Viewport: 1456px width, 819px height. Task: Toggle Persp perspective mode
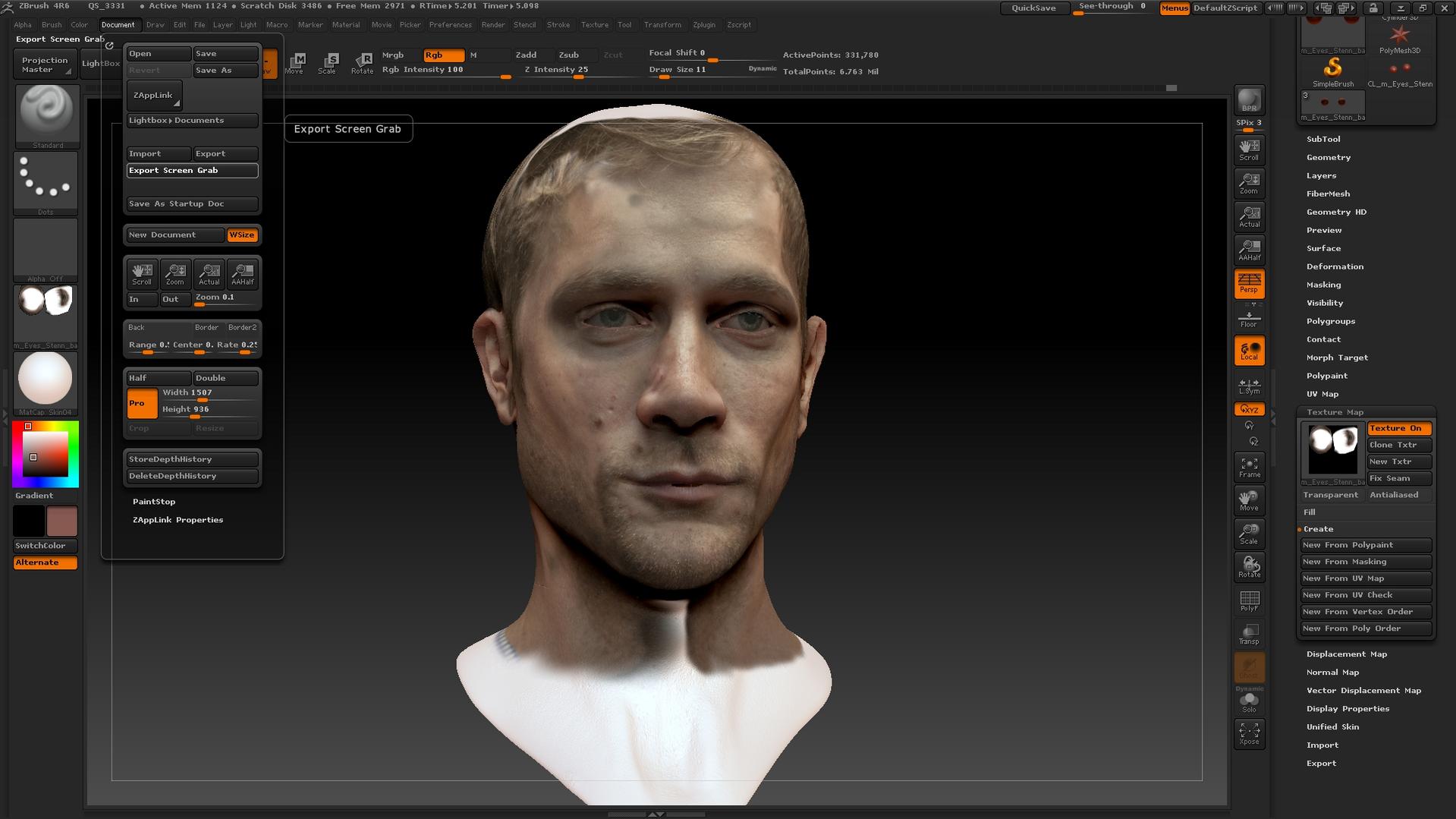point(1249,284)
